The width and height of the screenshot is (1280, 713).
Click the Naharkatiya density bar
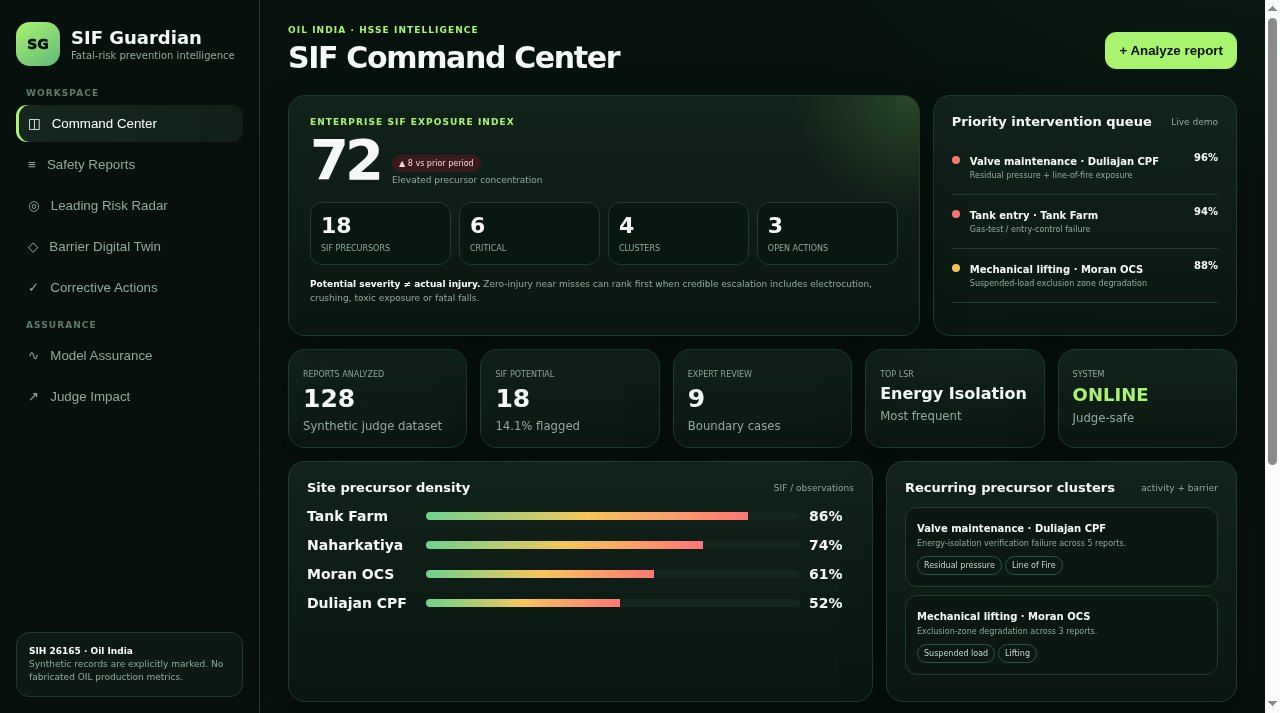(x=612, y=545)
